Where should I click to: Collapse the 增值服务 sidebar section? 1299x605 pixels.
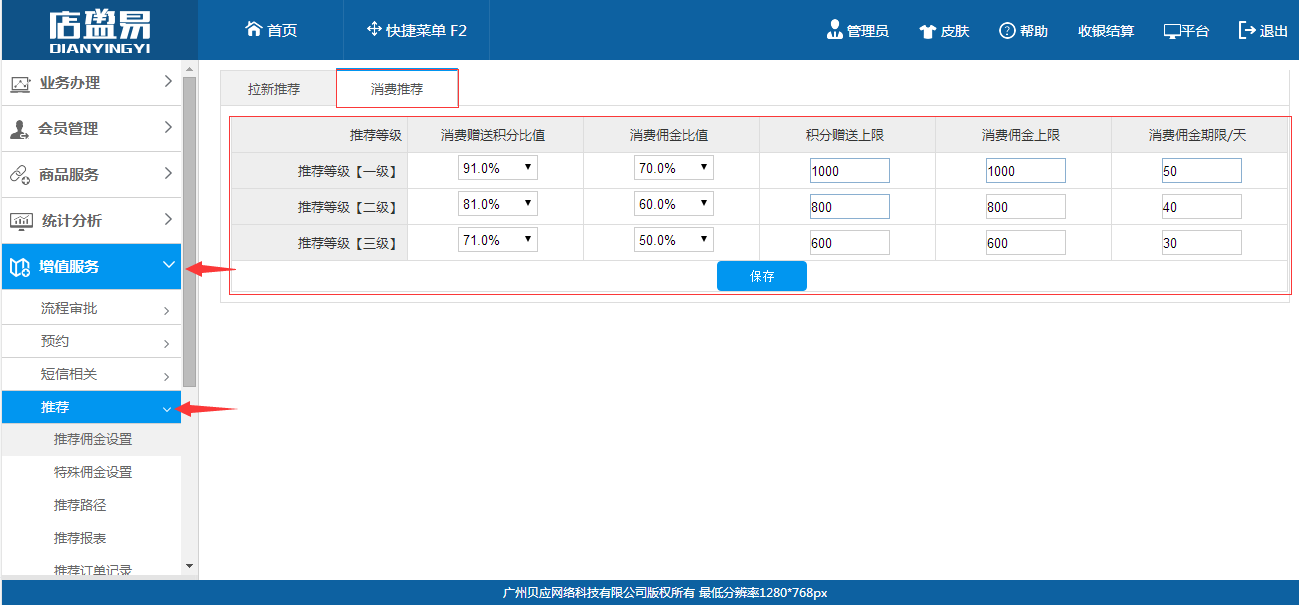coord(168,266)
